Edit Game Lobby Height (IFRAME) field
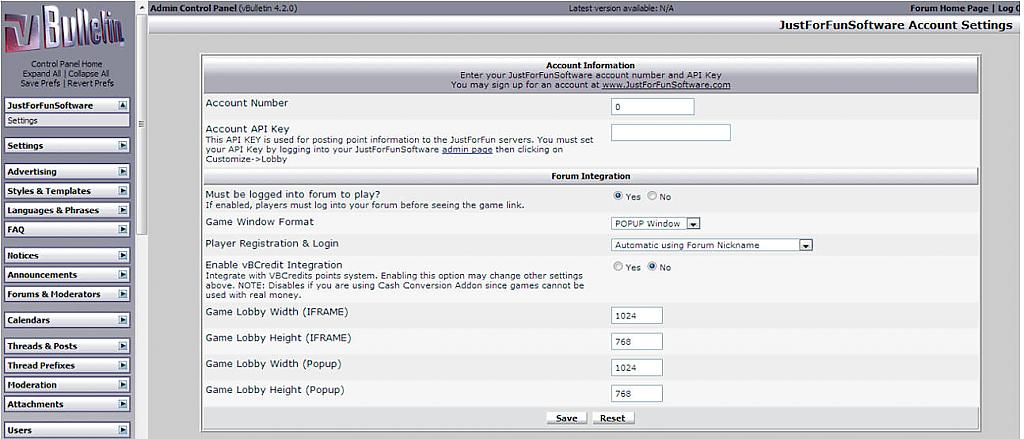Viewport: 1024px width, 439px height. [x=637, y=341]
